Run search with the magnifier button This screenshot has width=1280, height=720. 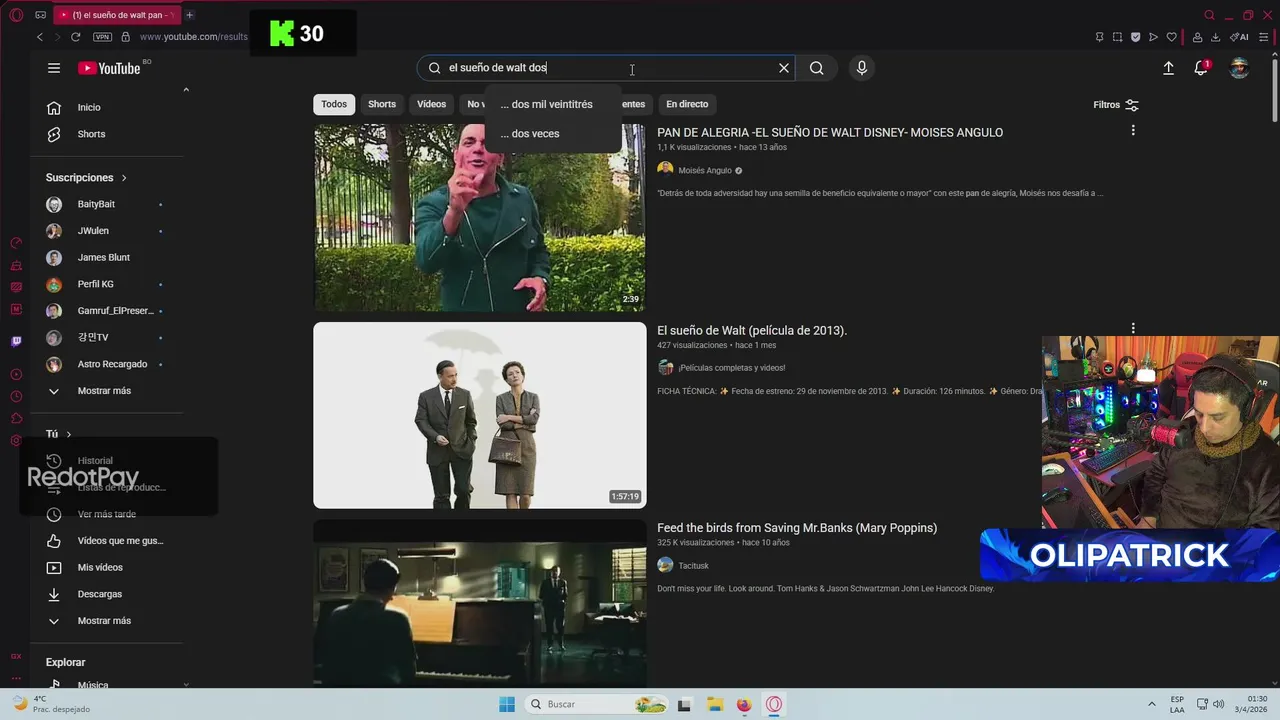pyautogui.click(x=817, y=68)
